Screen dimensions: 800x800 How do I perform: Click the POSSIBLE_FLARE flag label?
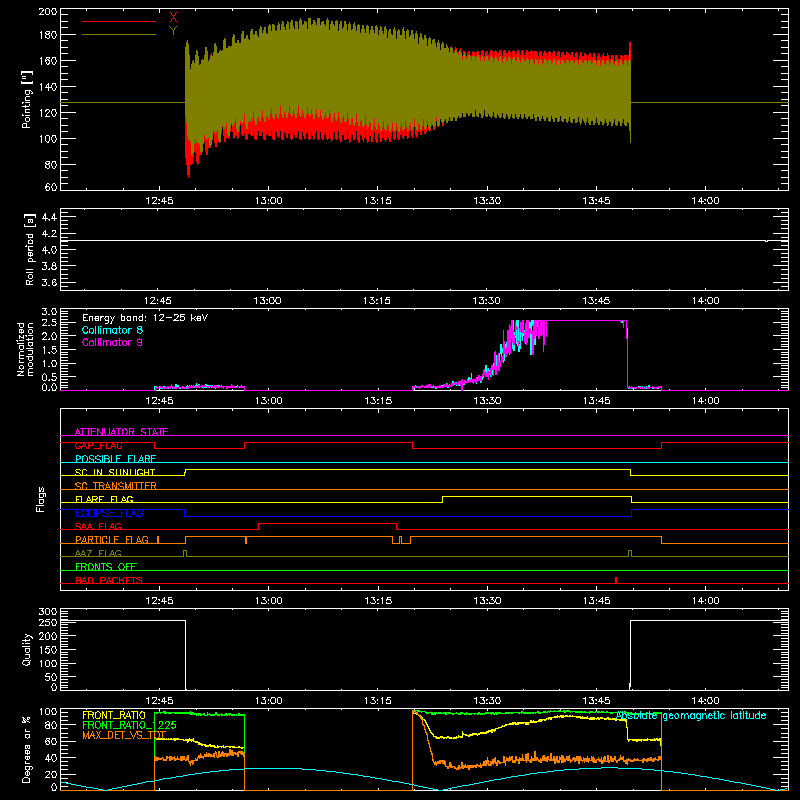click(115, 459)
